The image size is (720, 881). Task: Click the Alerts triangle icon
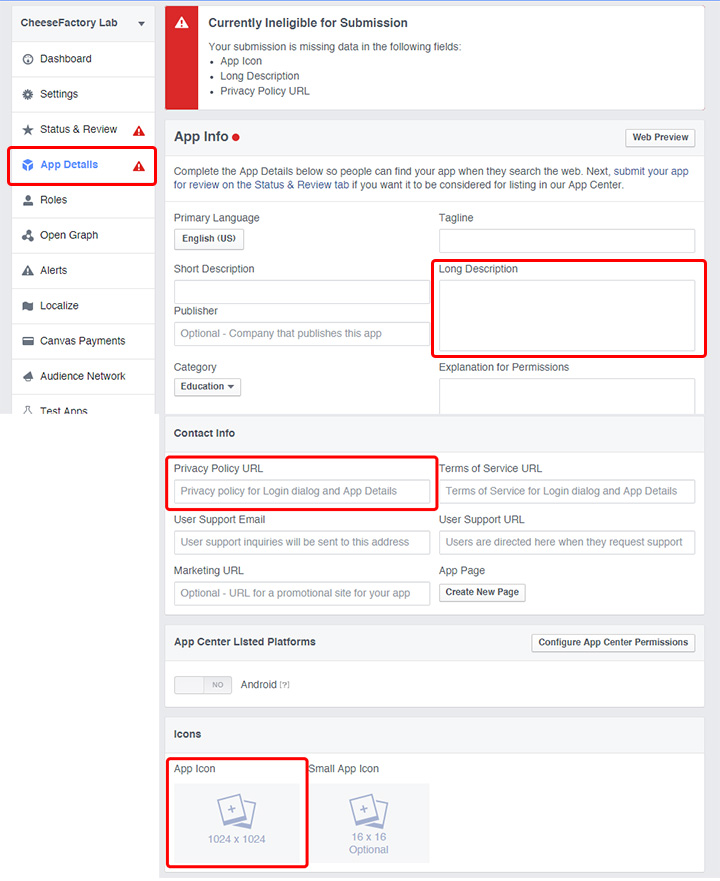tap(28, 271)
